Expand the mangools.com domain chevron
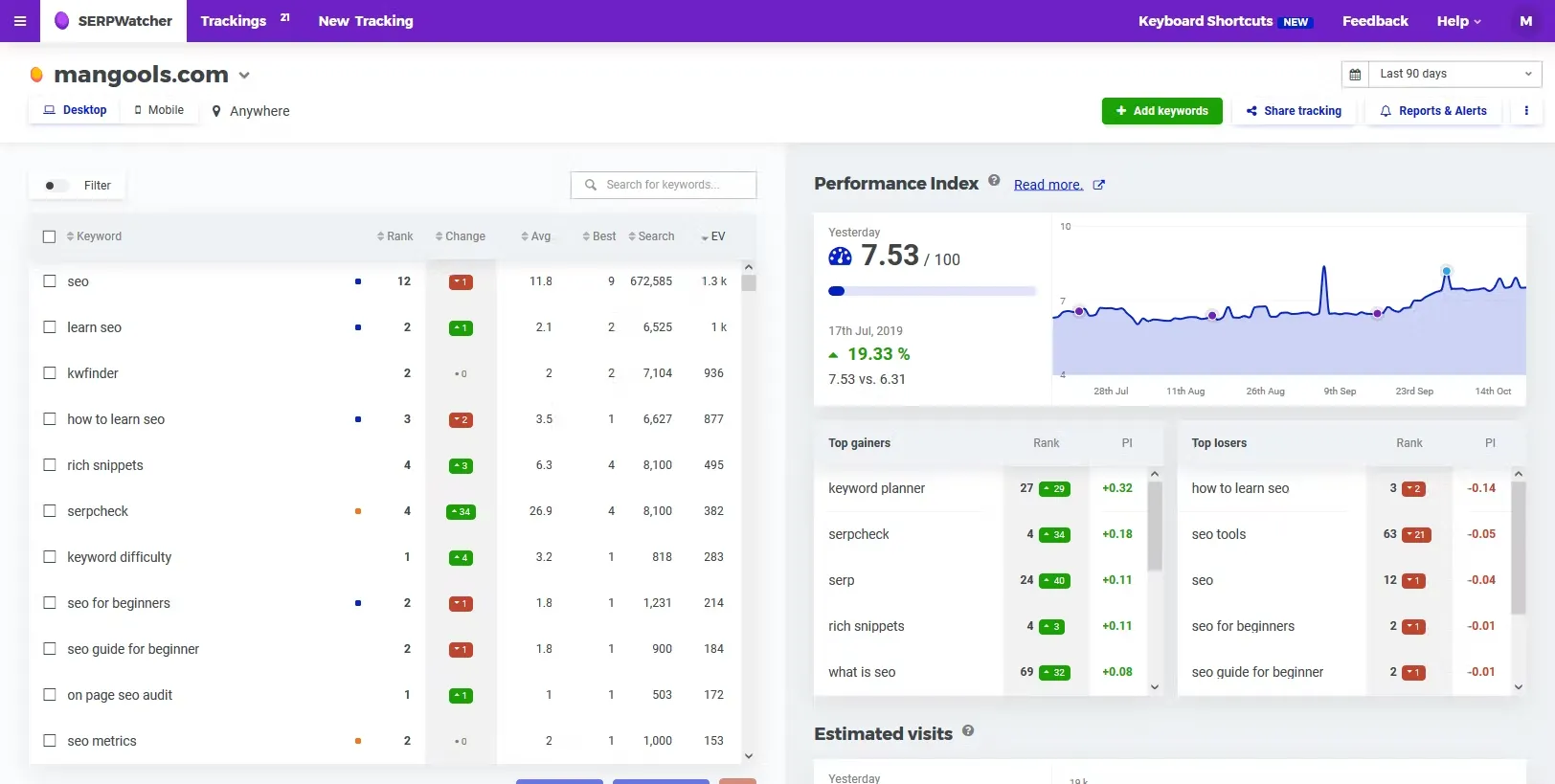This screenshot has width=1555, height=784. pos(244,76)
